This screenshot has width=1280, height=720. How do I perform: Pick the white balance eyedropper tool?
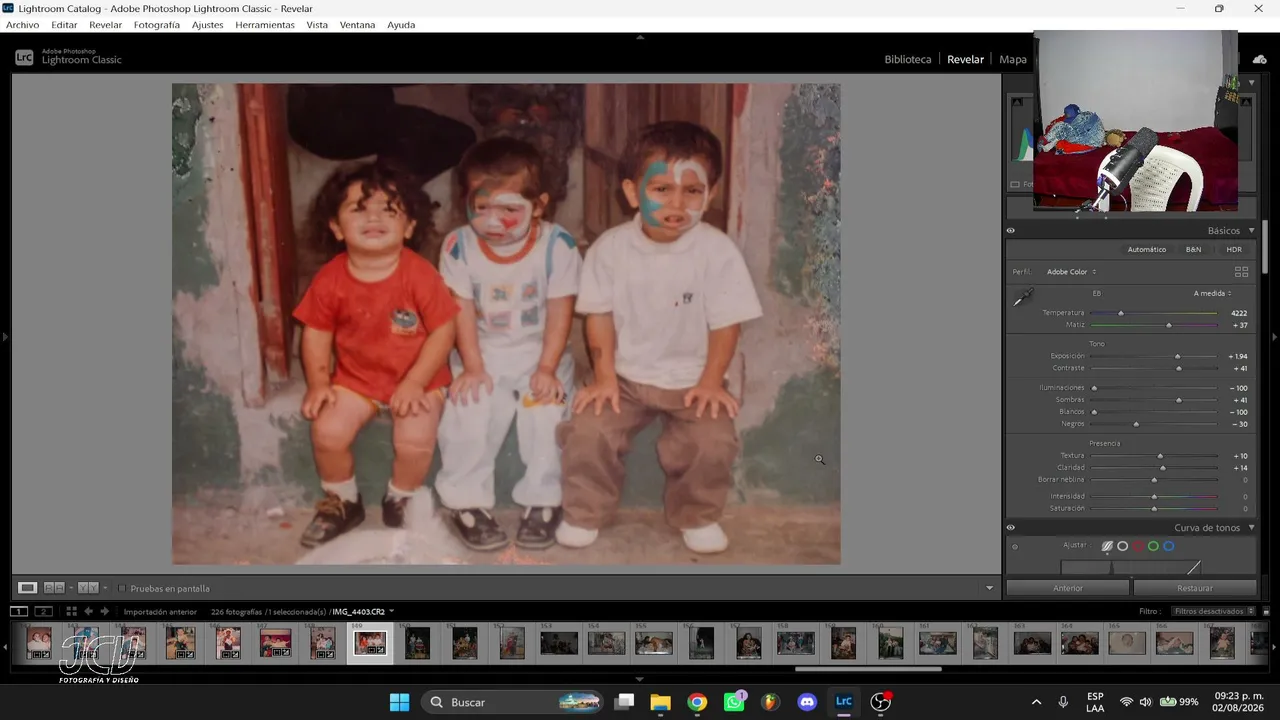1023,298
